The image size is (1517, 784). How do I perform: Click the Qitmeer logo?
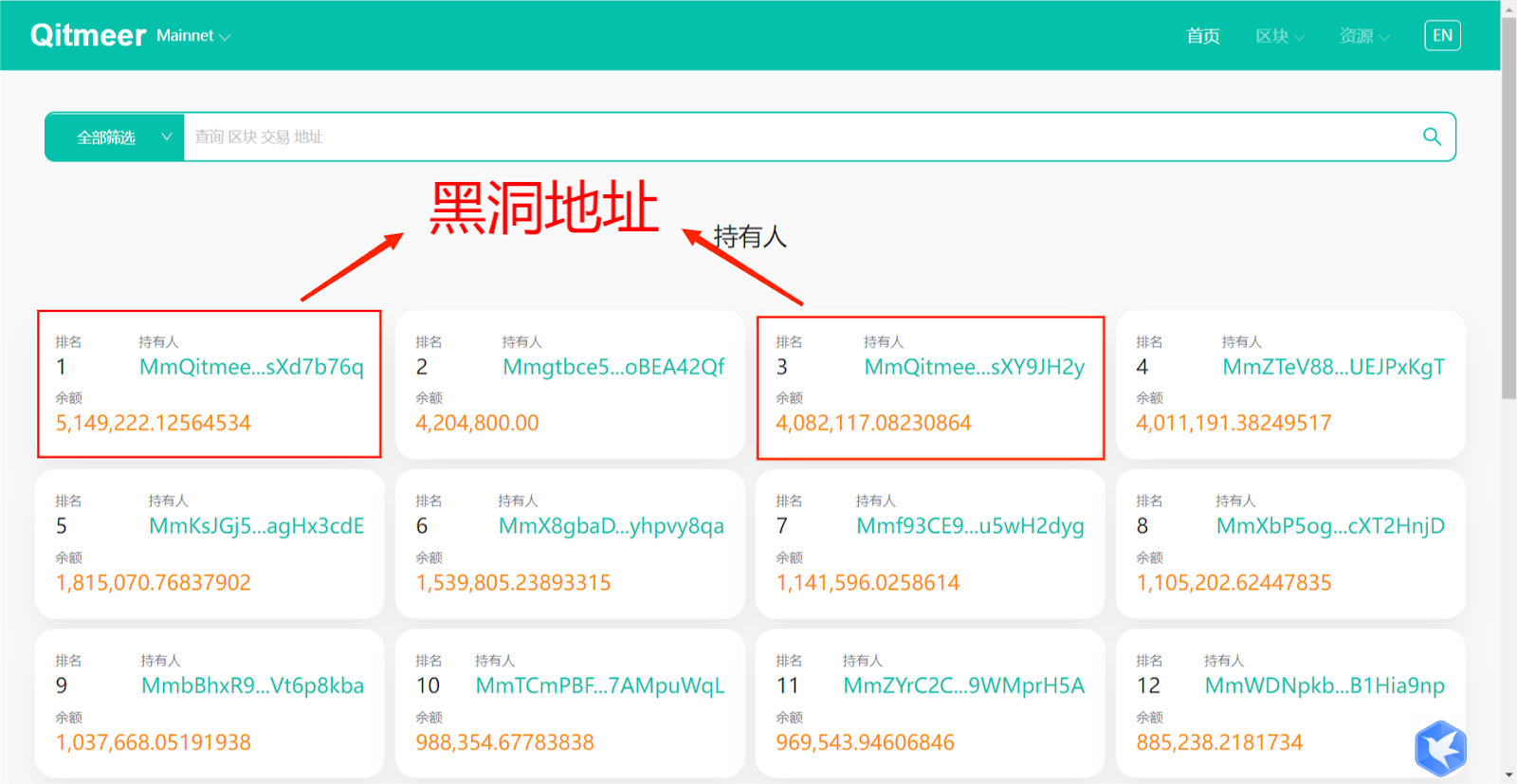pyautogui.click(x=88, y=36)
